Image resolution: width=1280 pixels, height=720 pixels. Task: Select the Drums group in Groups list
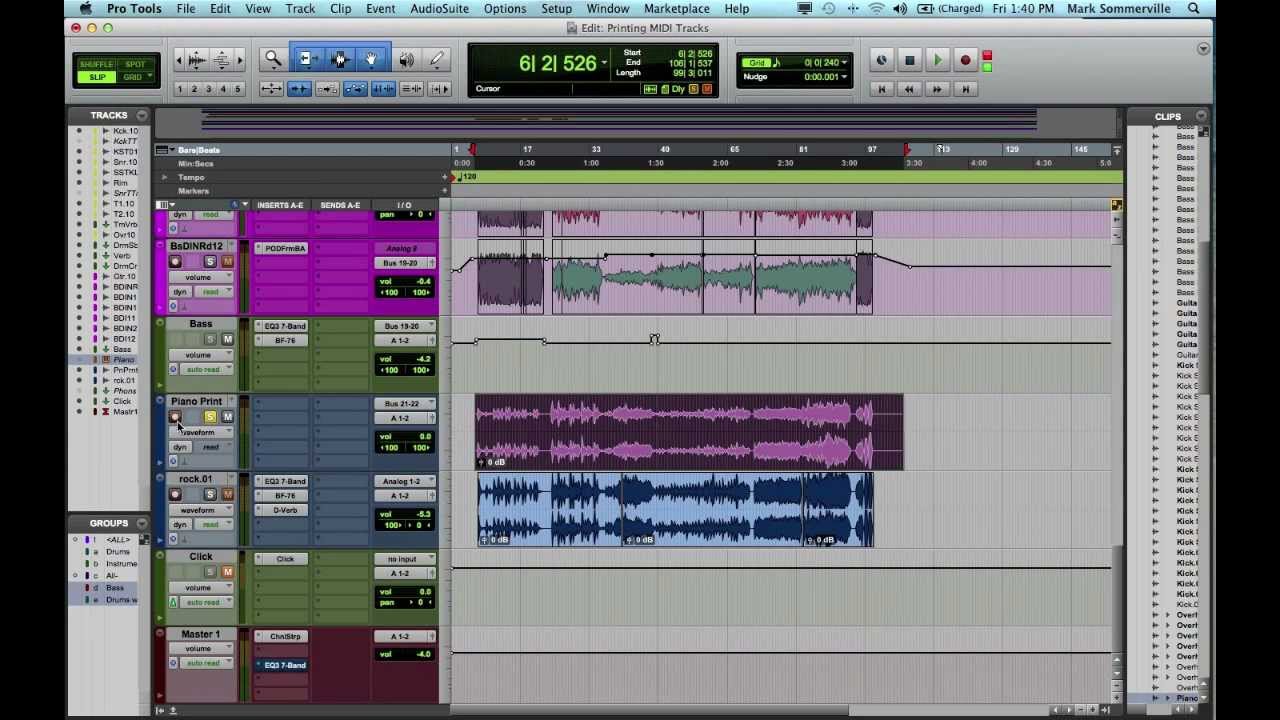(118, 552)
